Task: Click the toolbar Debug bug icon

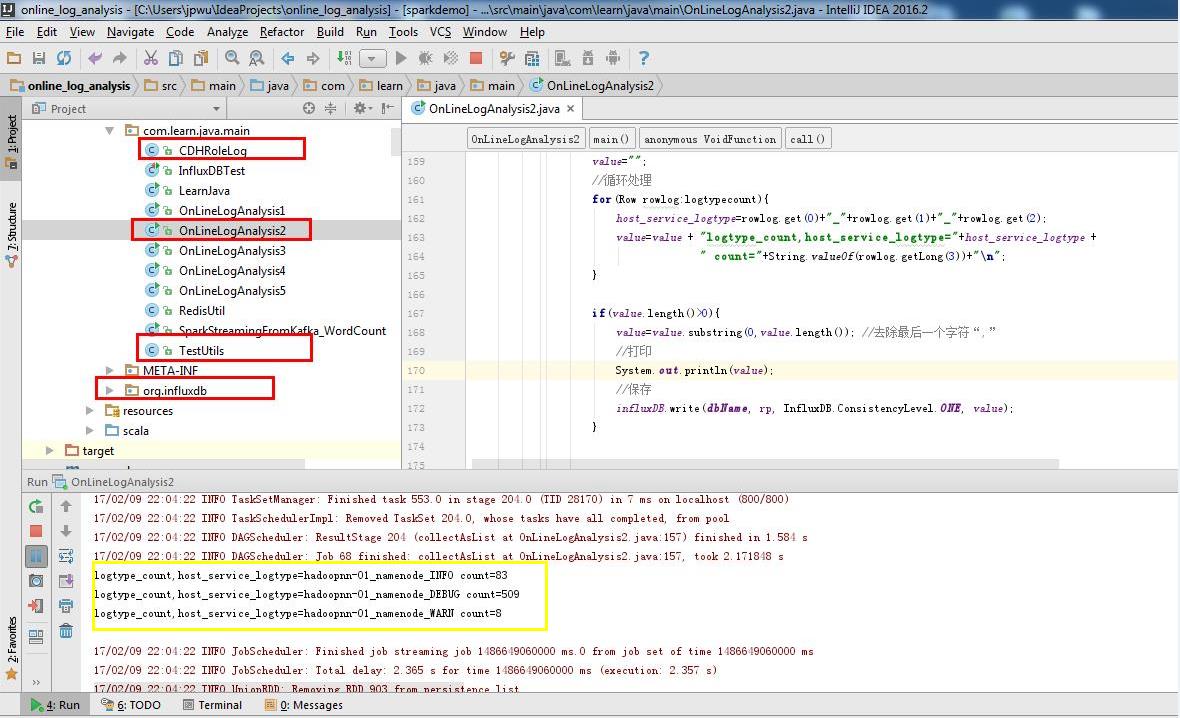Action: pyautogui.click(x=425, y=58)
